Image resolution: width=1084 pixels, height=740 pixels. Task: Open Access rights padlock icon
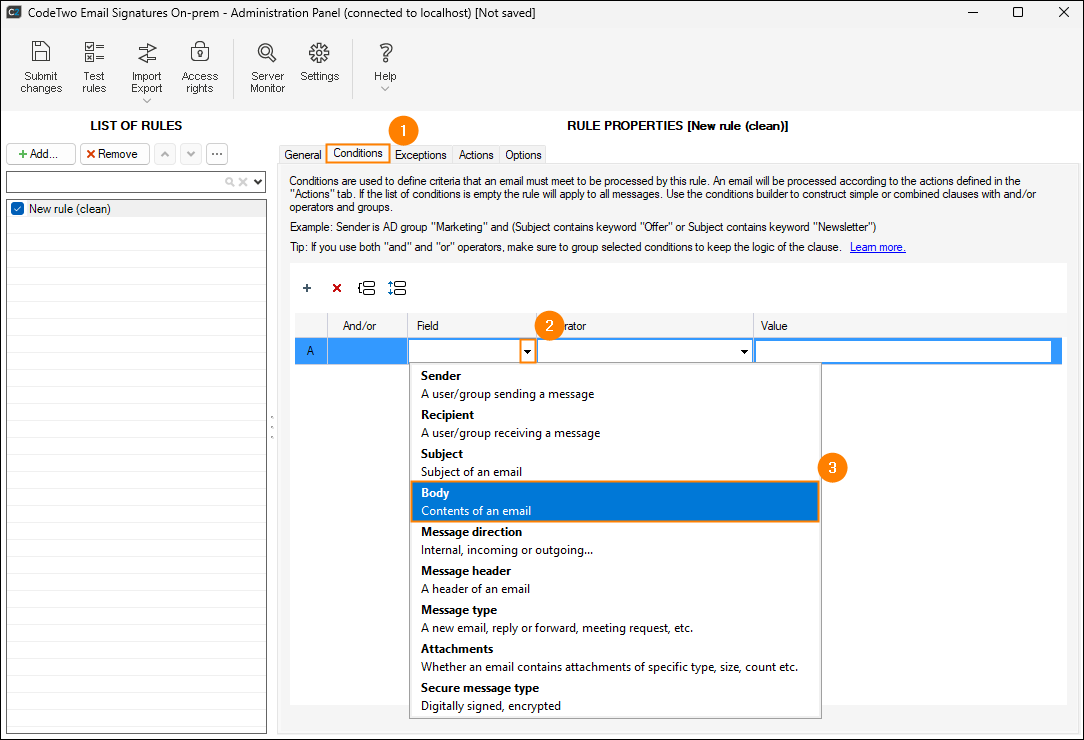(x=199, y=53)
